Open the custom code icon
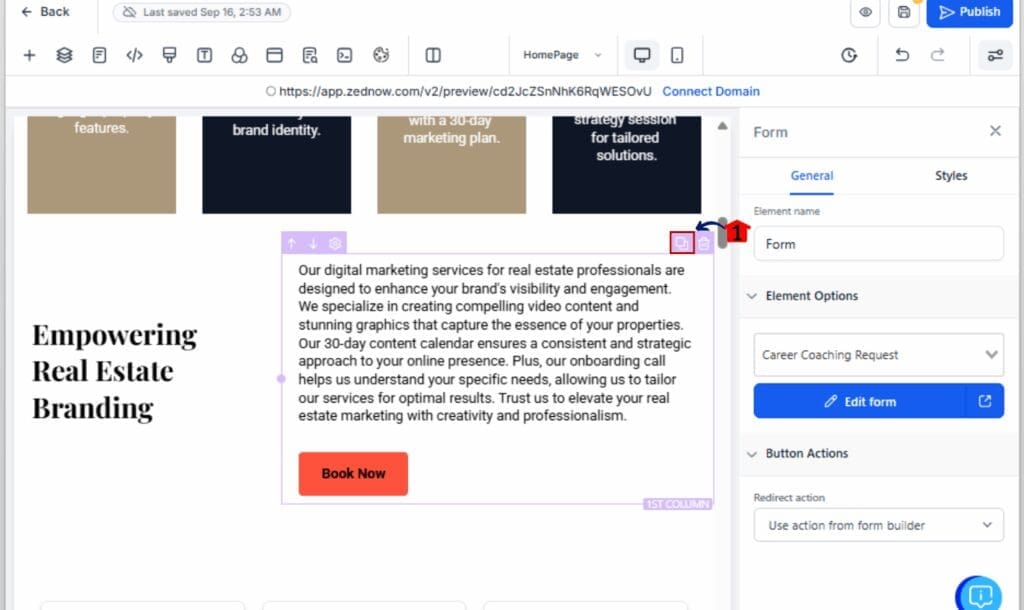 [134, 55]
